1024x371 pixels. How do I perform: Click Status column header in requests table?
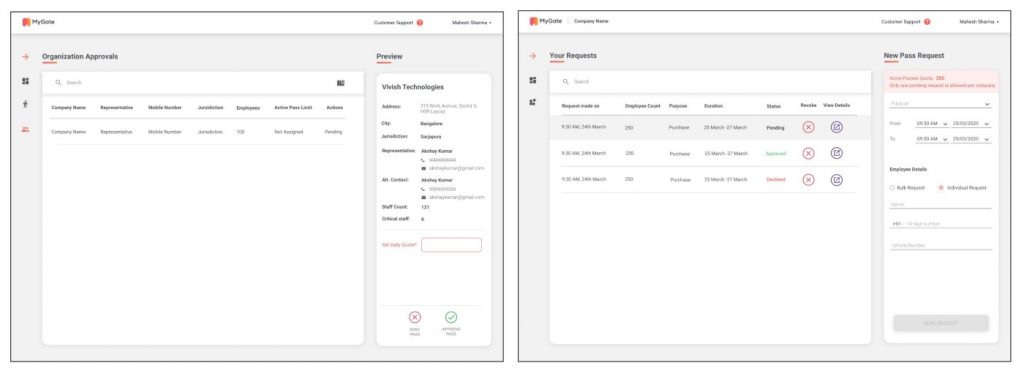coord(773,106)
